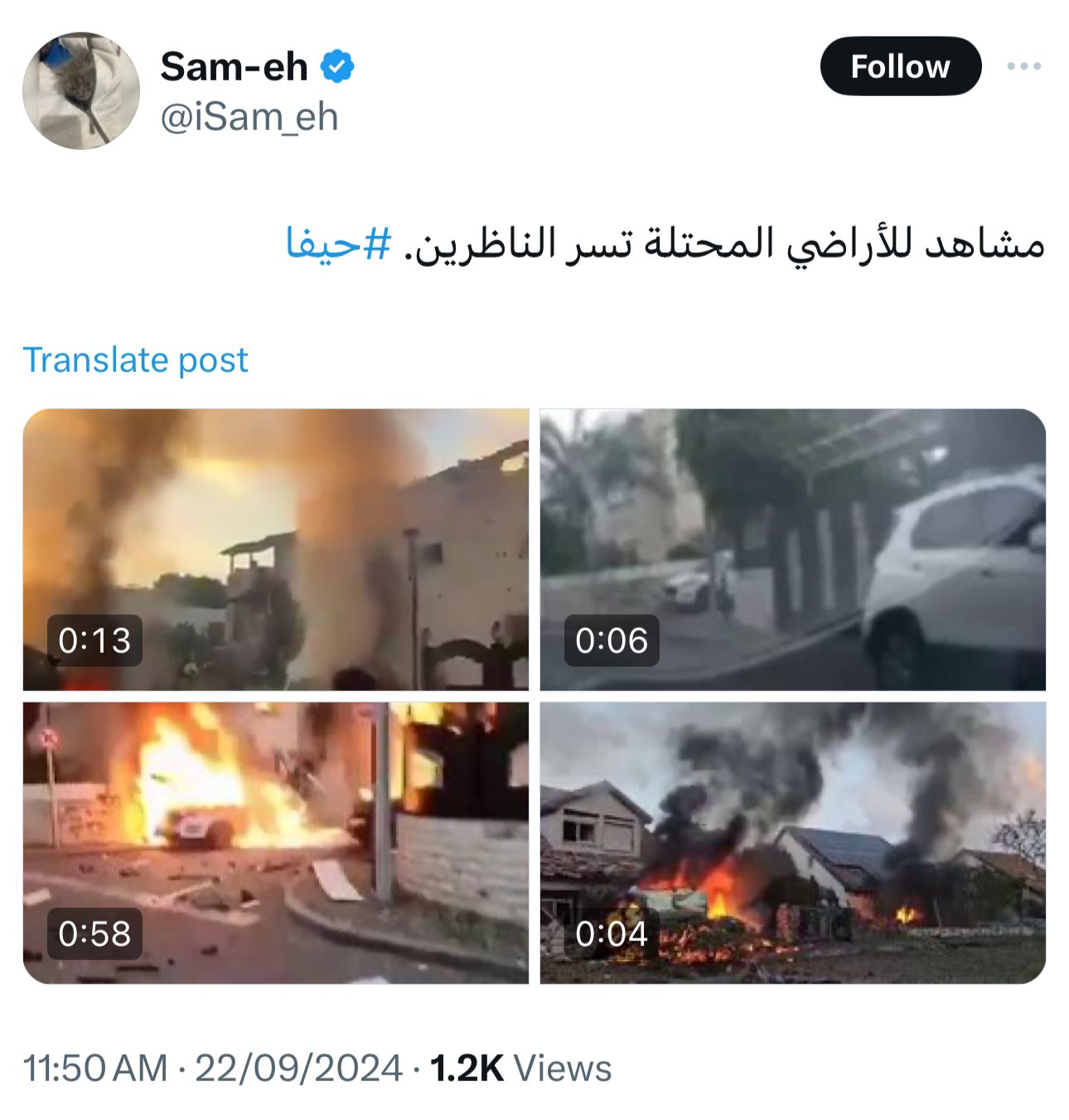The width and height of the screenshot is (1069, 1120).
Task: Open the @iSam_eh handle
Action: coord(249,117)
